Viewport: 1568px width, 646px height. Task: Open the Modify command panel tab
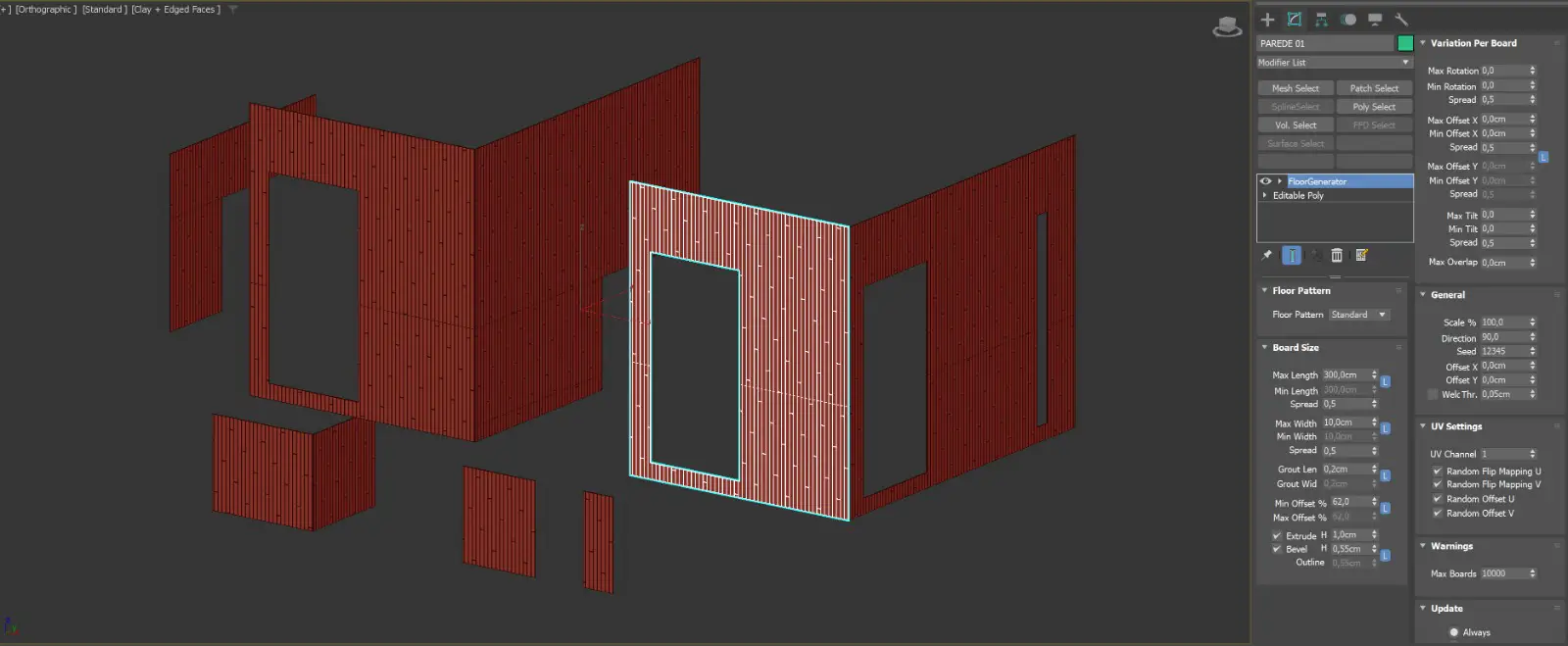1295,19
